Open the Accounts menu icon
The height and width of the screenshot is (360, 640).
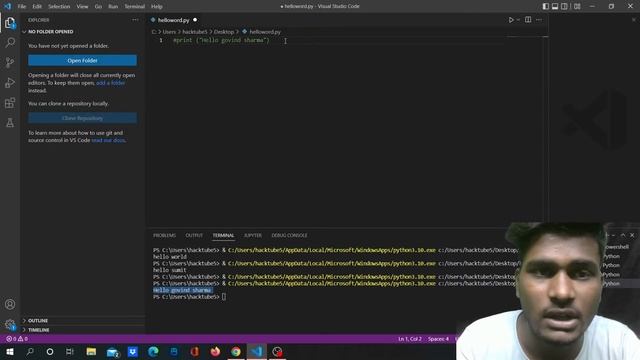(10, 304)
